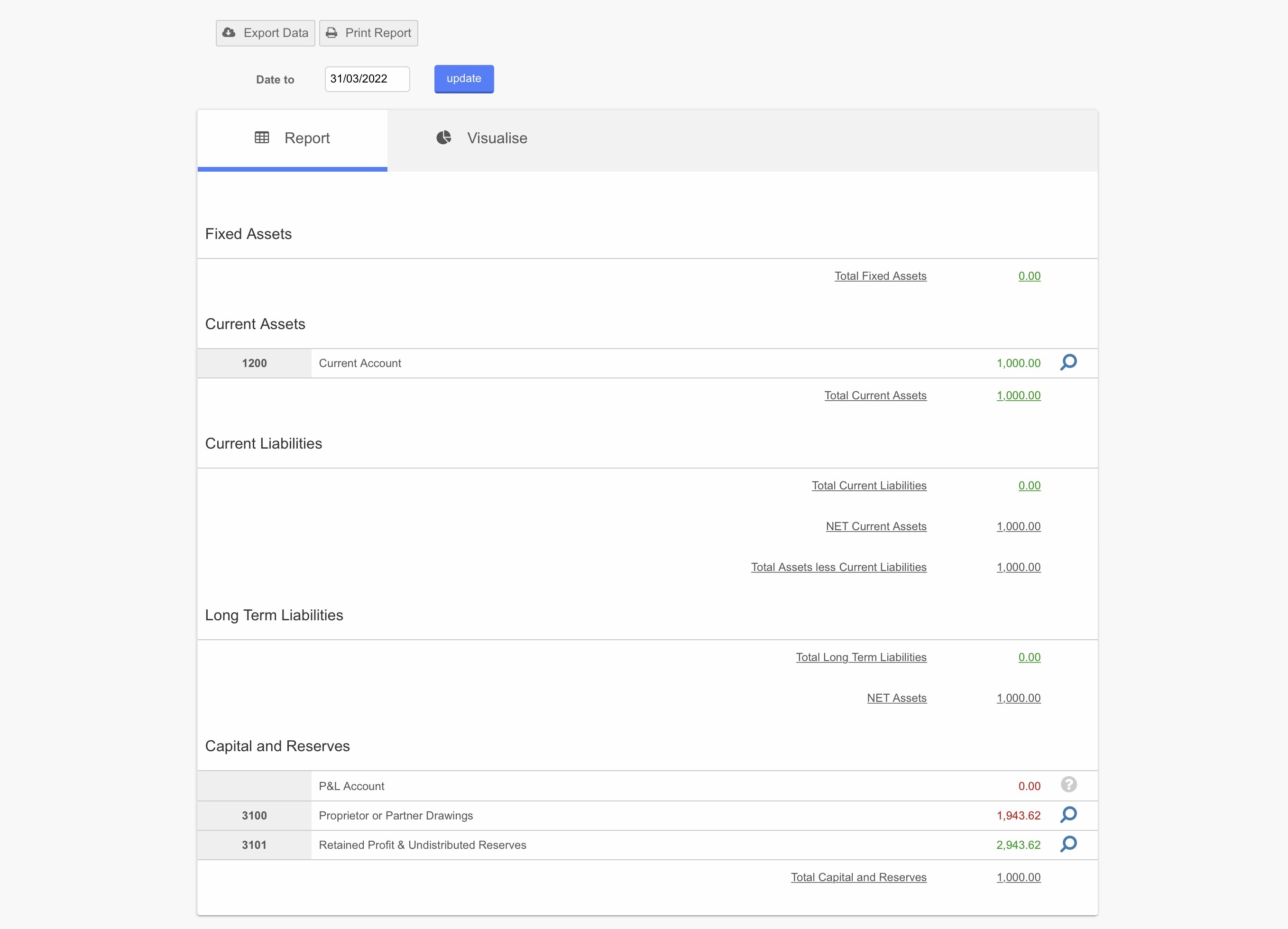The image size is (1288, 929).
Task: Click the Fixed Assets section heading
Action: coord(248,234)
